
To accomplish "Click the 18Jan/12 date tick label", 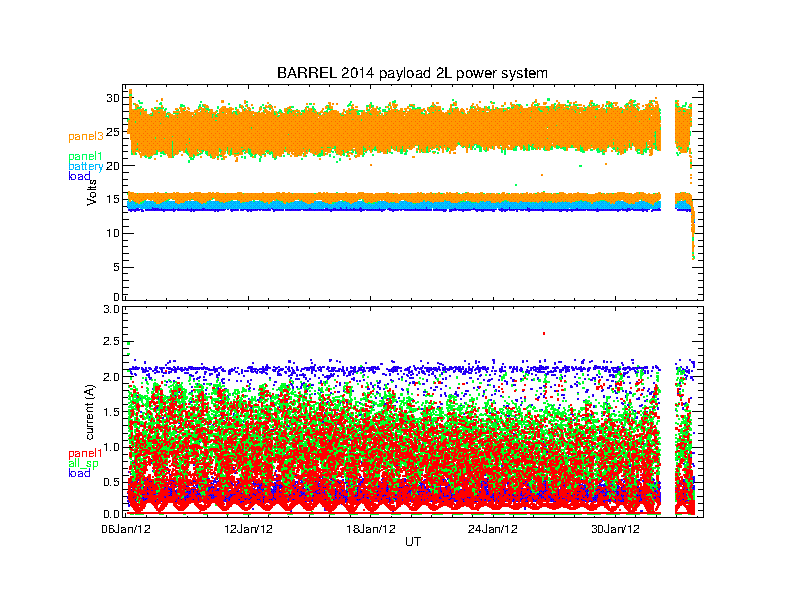I will pyautogui.click(x=370, y=529).
